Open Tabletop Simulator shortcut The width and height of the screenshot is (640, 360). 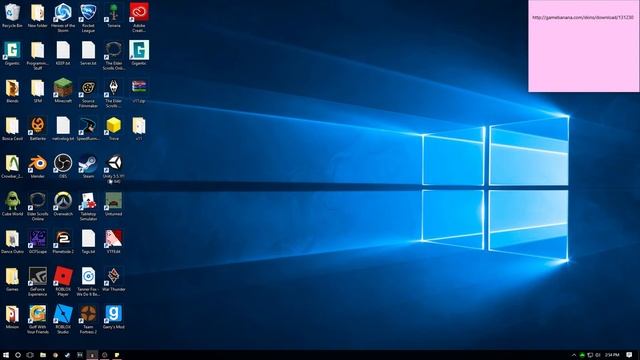(x=88, y=206)
